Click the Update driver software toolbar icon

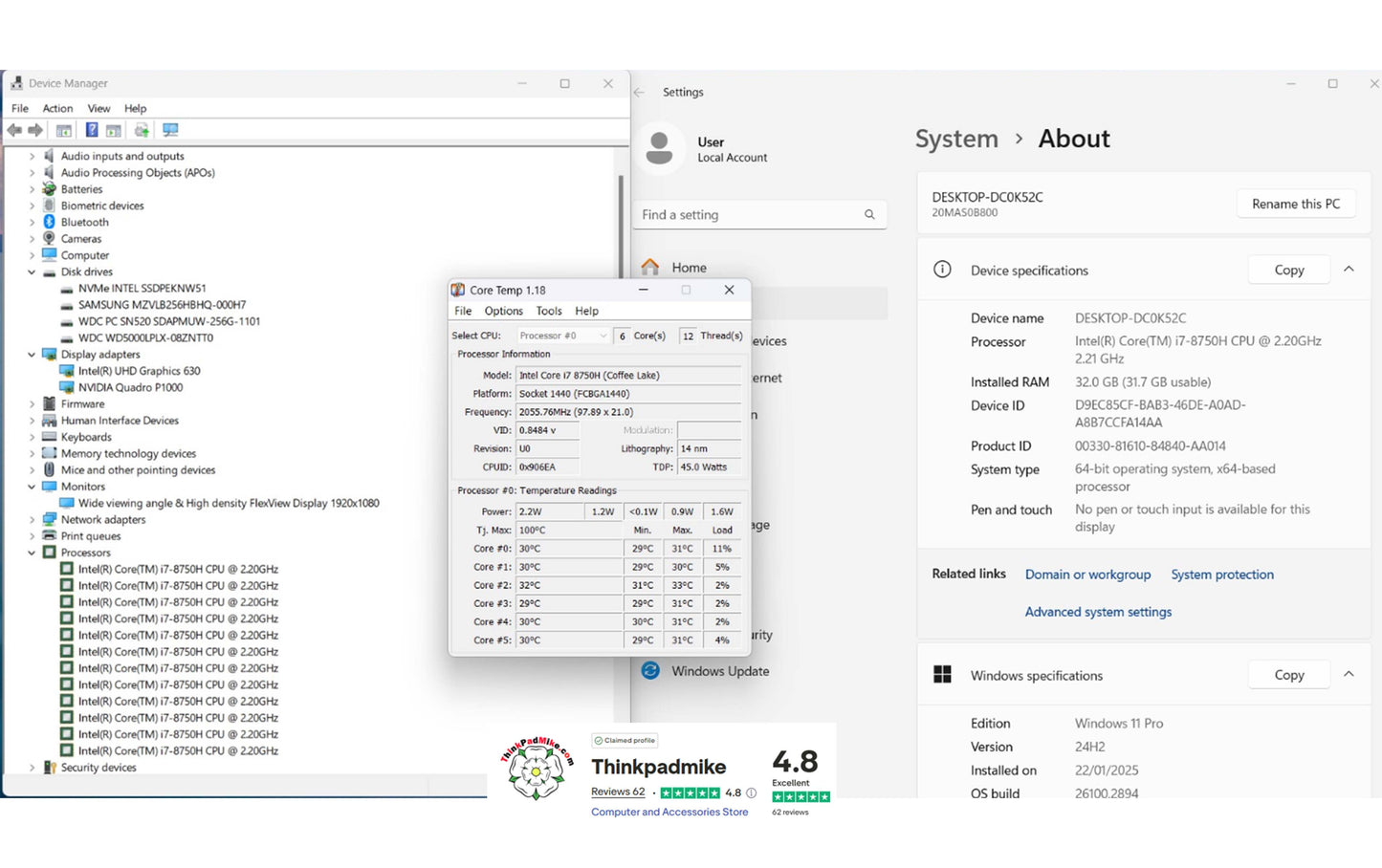tap(142, 130)
